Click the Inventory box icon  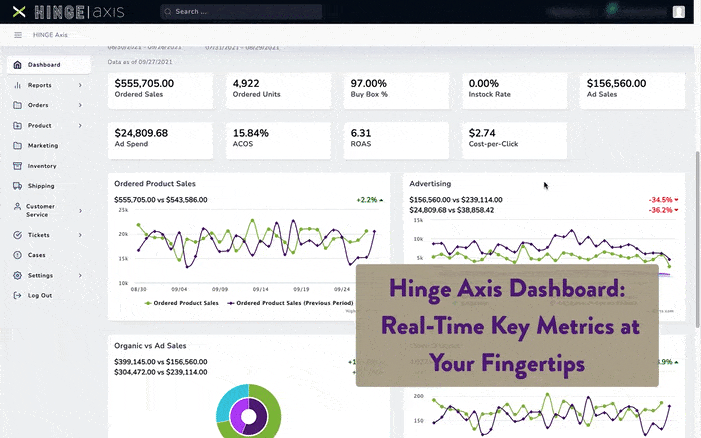tap(17, 166)
